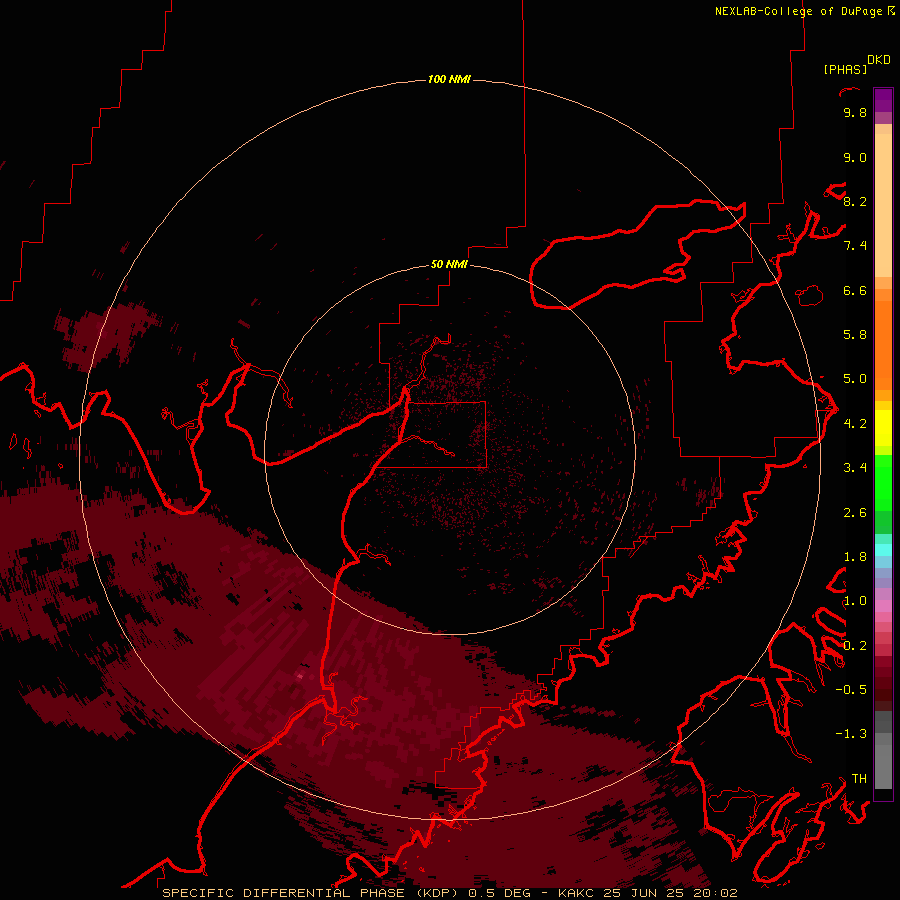Click the 7.4 value on the color scale
This screenshot has height=900, width=900.
(x=855, y=246)
